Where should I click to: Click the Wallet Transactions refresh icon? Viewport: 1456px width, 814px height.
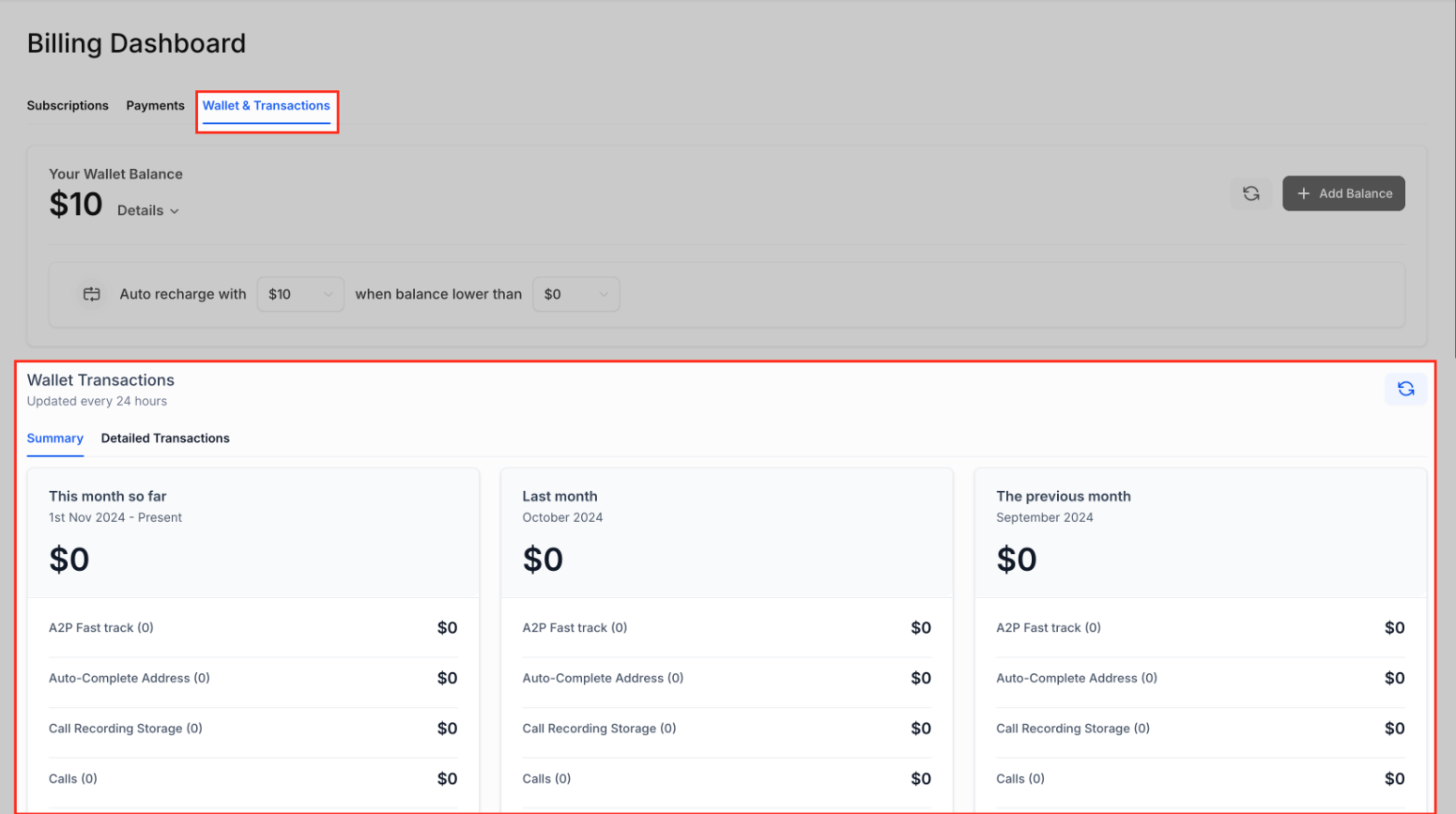(1405, 389)
